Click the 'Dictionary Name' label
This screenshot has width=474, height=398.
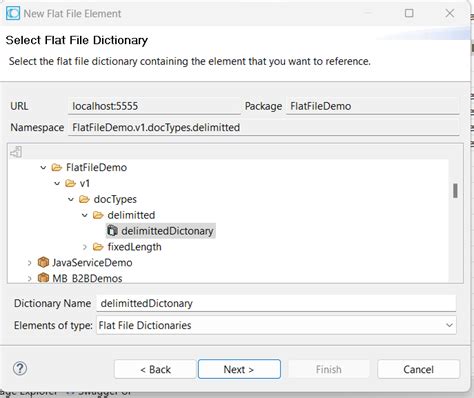(x=52, y=303)
